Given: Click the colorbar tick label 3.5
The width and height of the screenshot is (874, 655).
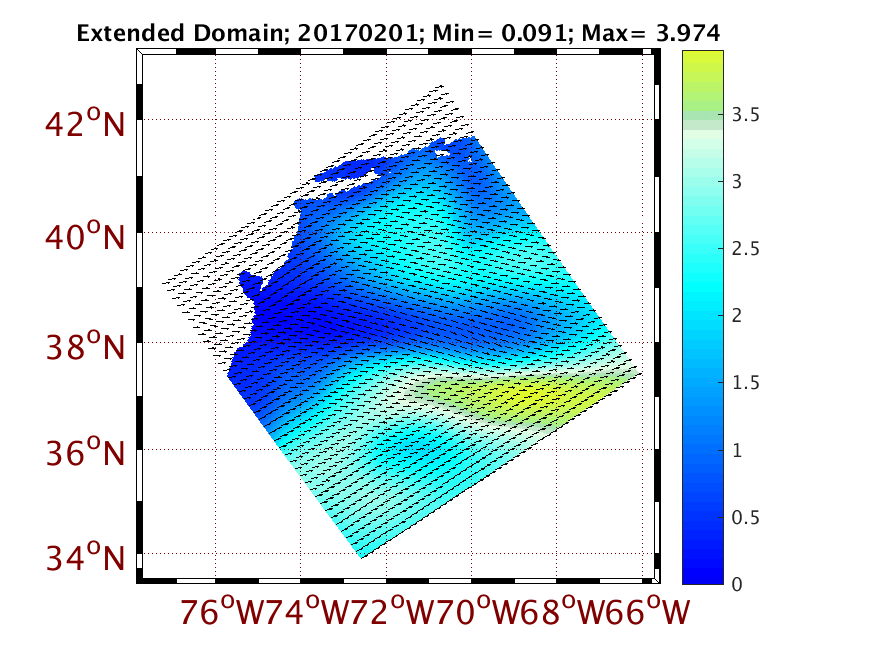Looking at the screenshot, I should 746,116.
